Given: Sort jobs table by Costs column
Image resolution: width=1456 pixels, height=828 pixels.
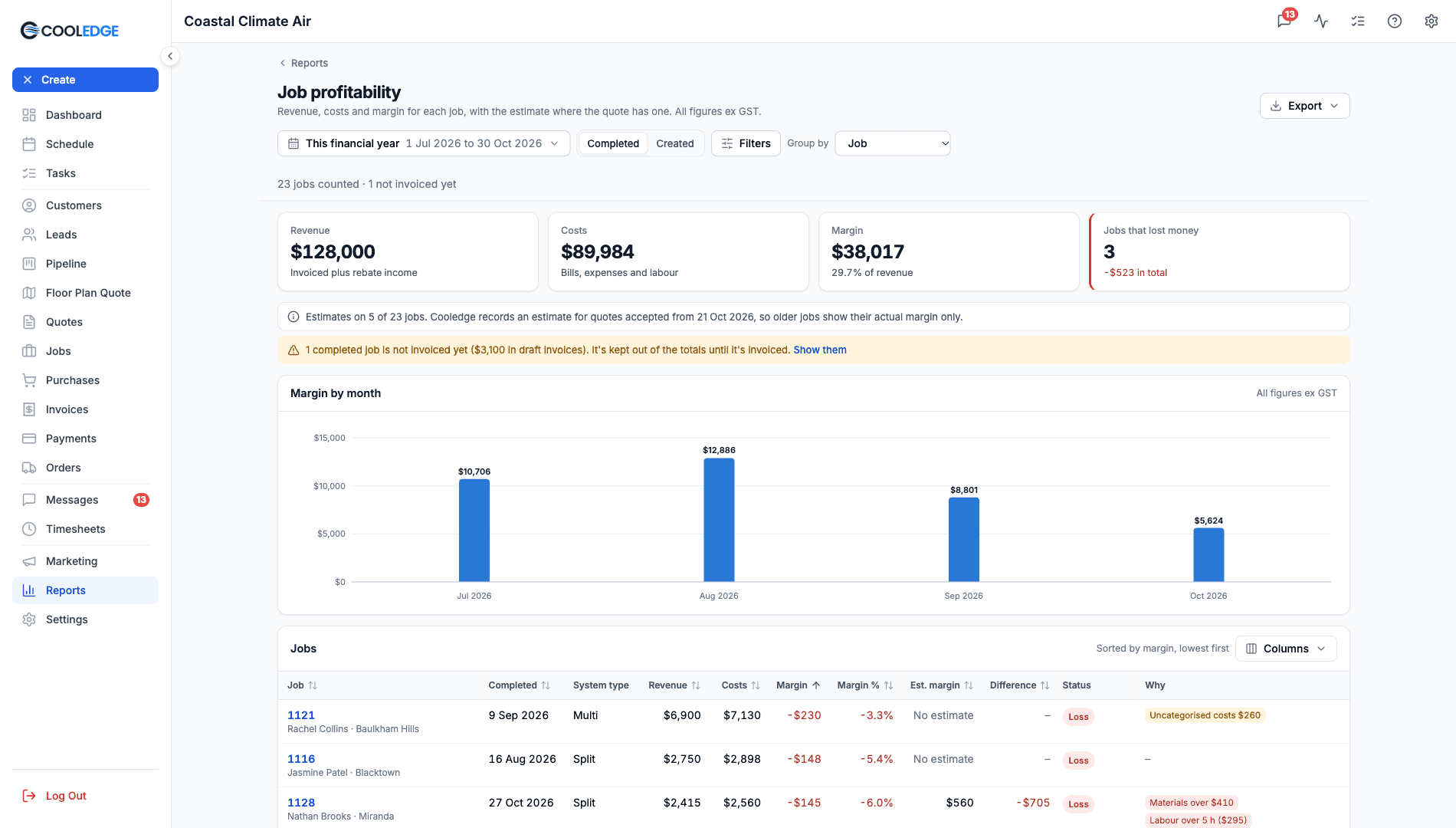Looking at the screenshot, I should [740, 685].
